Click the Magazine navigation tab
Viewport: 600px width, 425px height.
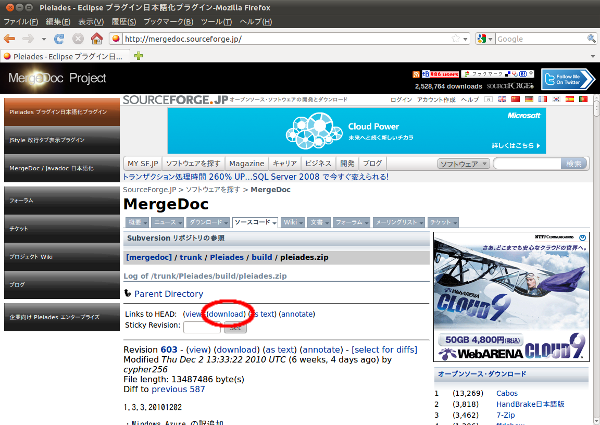tap(246, 163)
